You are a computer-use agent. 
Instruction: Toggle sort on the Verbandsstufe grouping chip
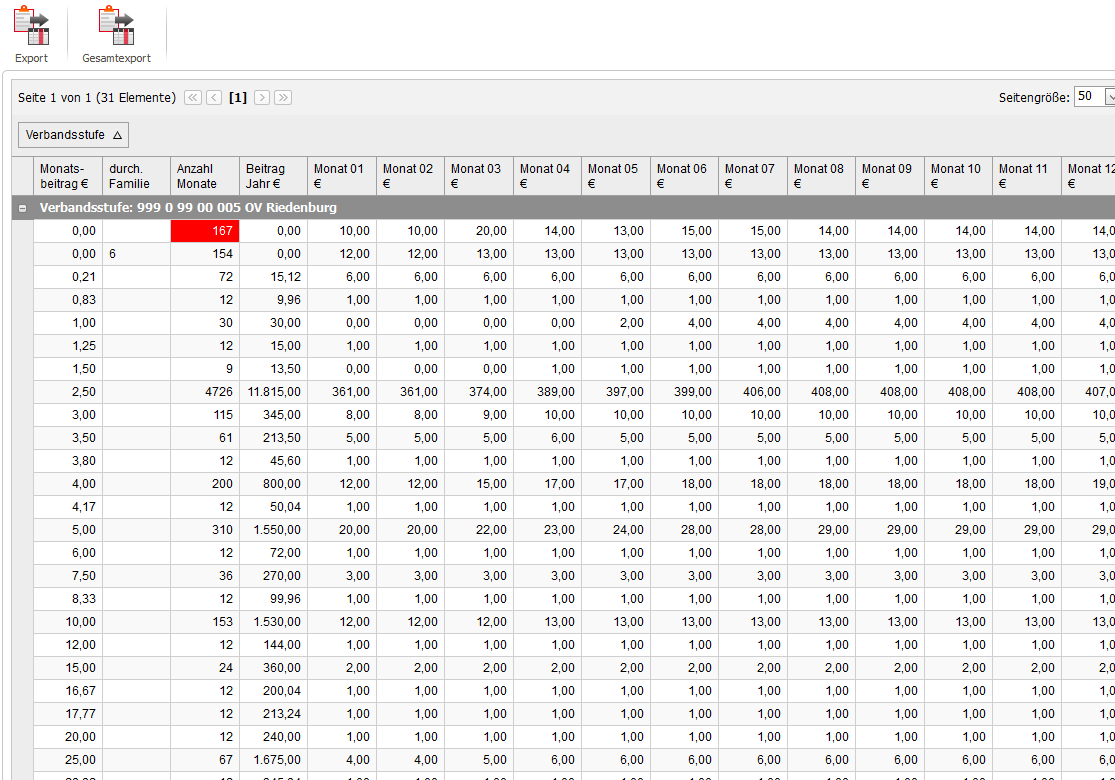coord(73,135)
